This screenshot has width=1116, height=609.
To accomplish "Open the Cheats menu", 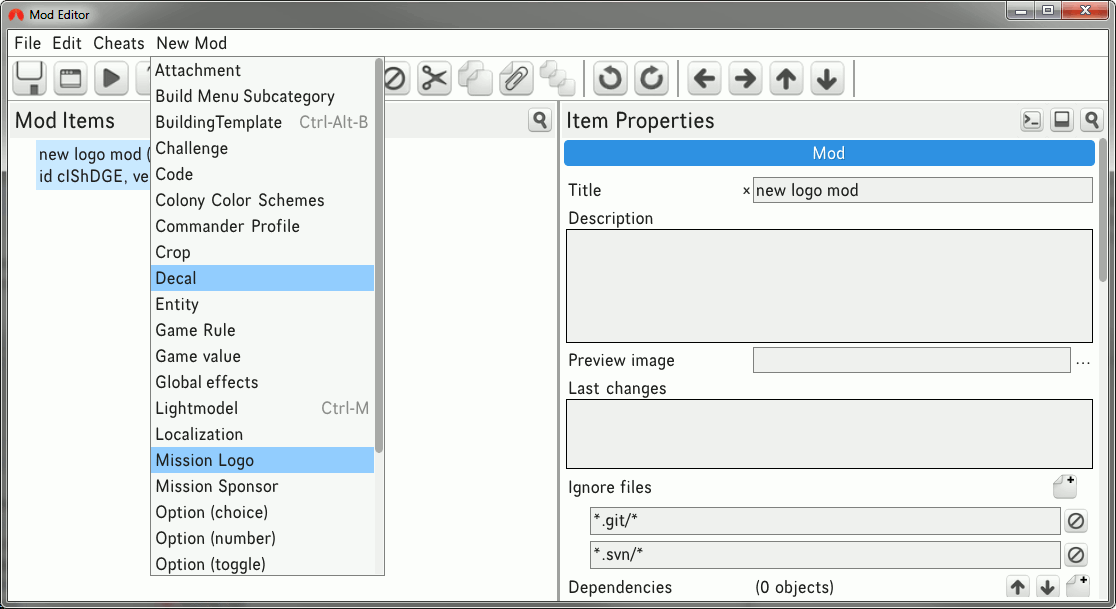I will [x=119, y=43].
